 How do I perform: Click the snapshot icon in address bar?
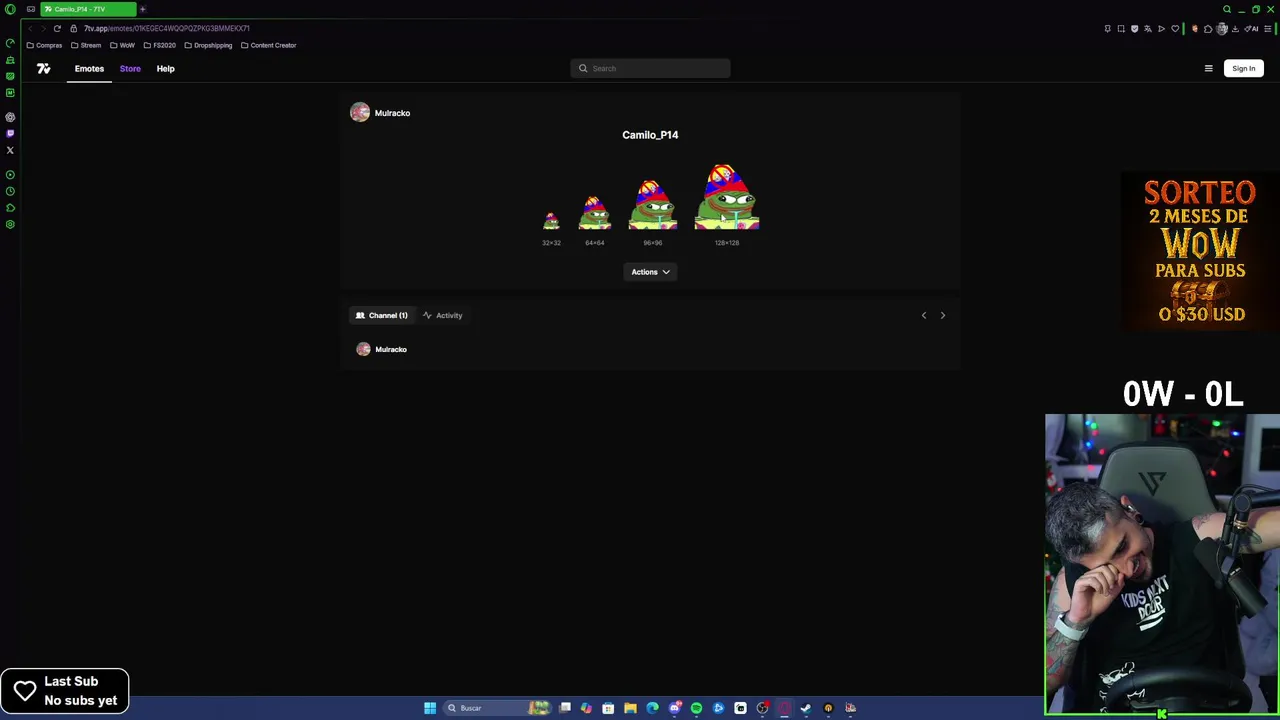tap(1121, 28)
